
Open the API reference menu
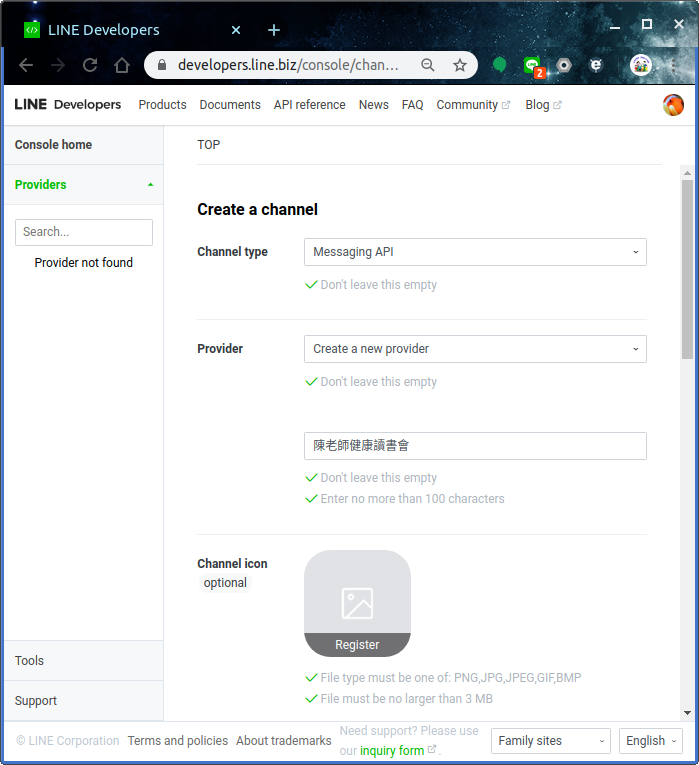point(310,105)
